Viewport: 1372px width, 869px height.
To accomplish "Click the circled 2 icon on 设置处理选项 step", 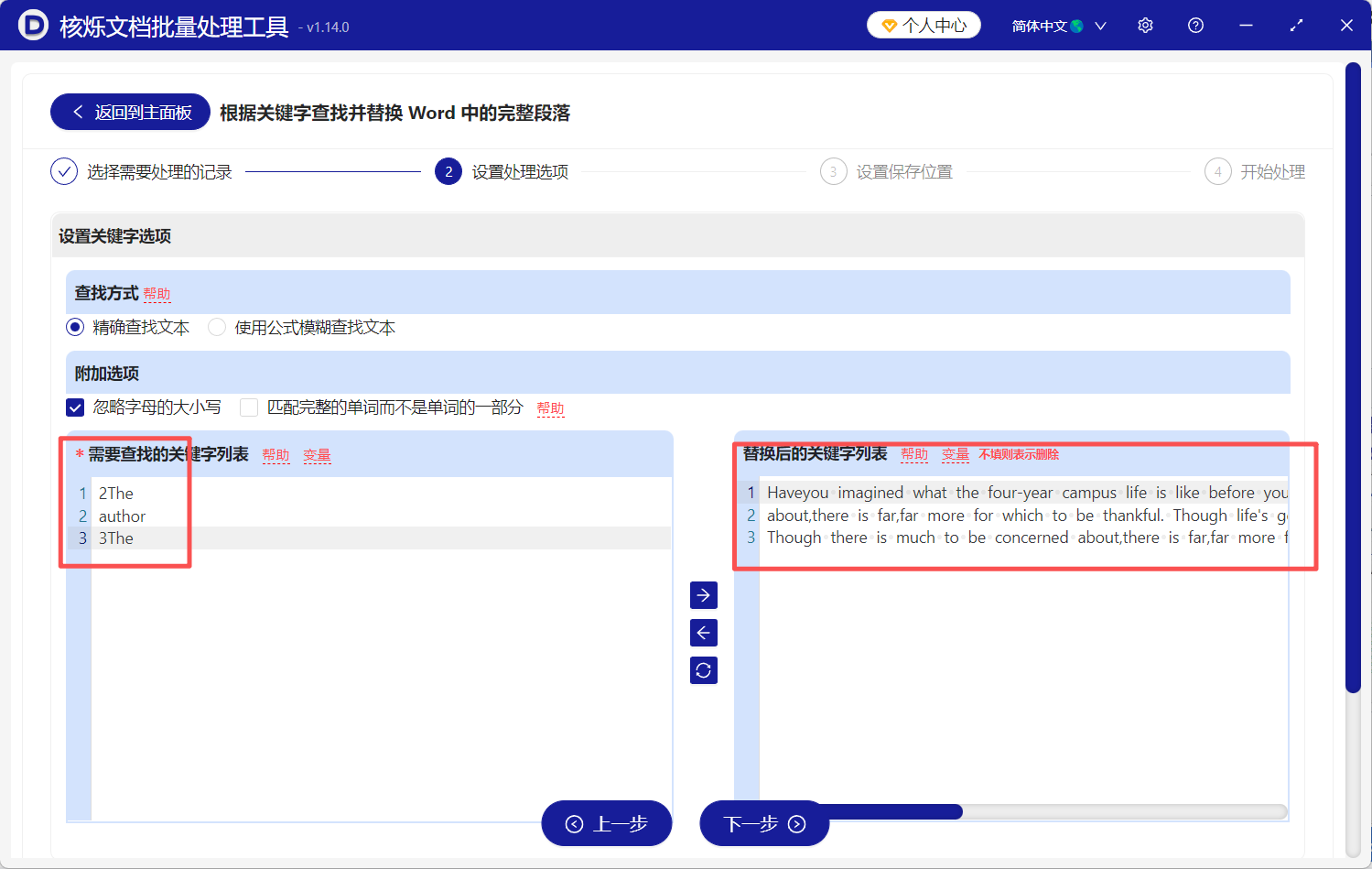I will click(448, 171).
